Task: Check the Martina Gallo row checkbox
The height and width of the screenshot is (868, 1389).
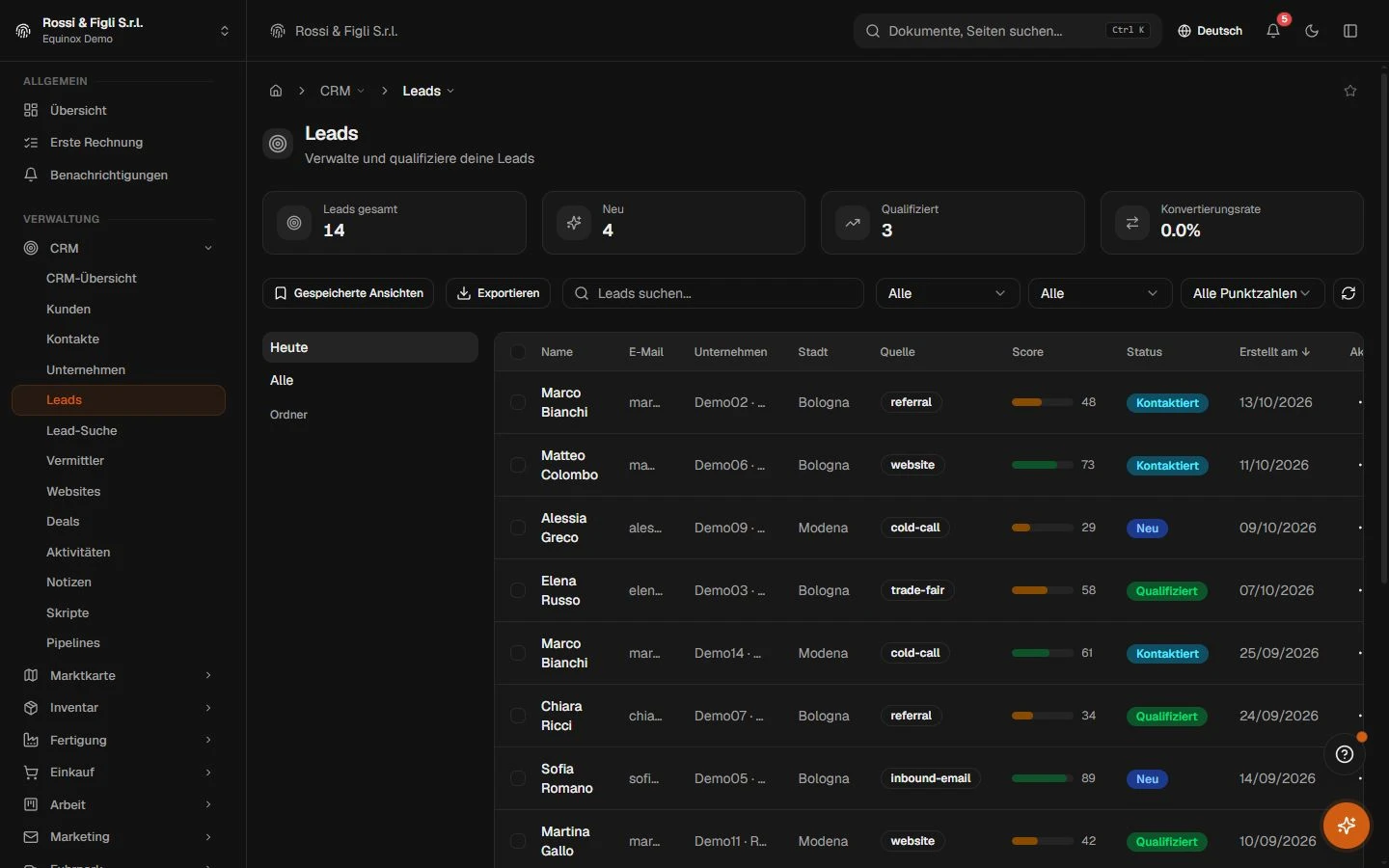Action: point(518,841)
